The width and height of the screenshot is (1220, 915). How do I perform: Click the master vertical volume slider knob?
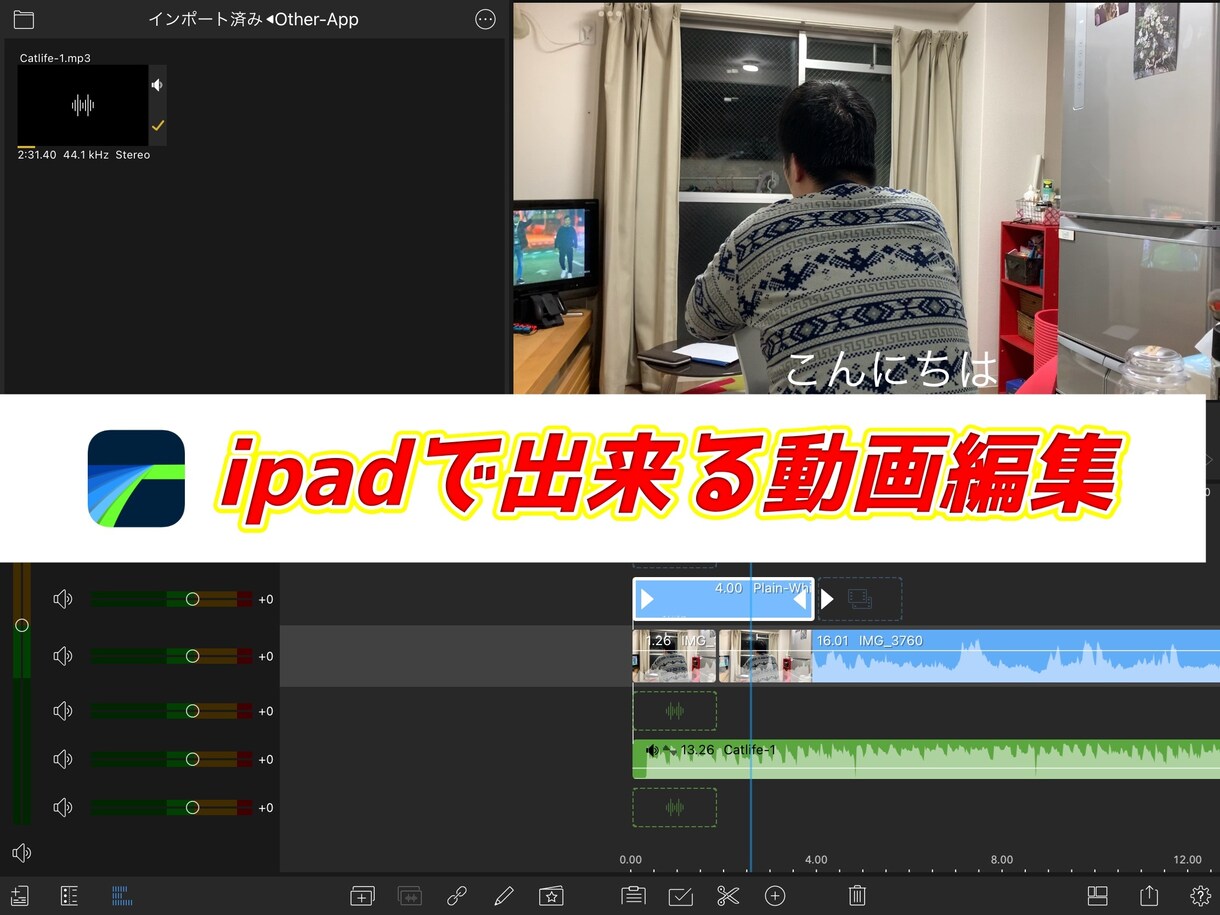[22, 625]
